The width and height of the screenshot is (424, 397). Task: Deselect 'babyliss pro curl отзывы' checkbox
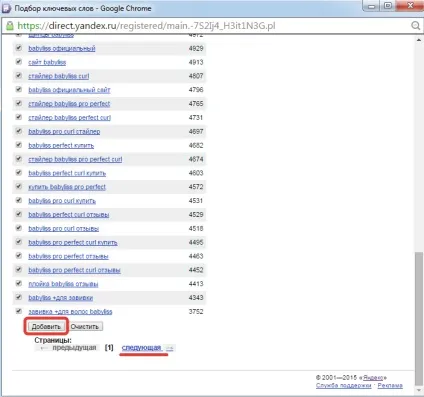(19, 228)
